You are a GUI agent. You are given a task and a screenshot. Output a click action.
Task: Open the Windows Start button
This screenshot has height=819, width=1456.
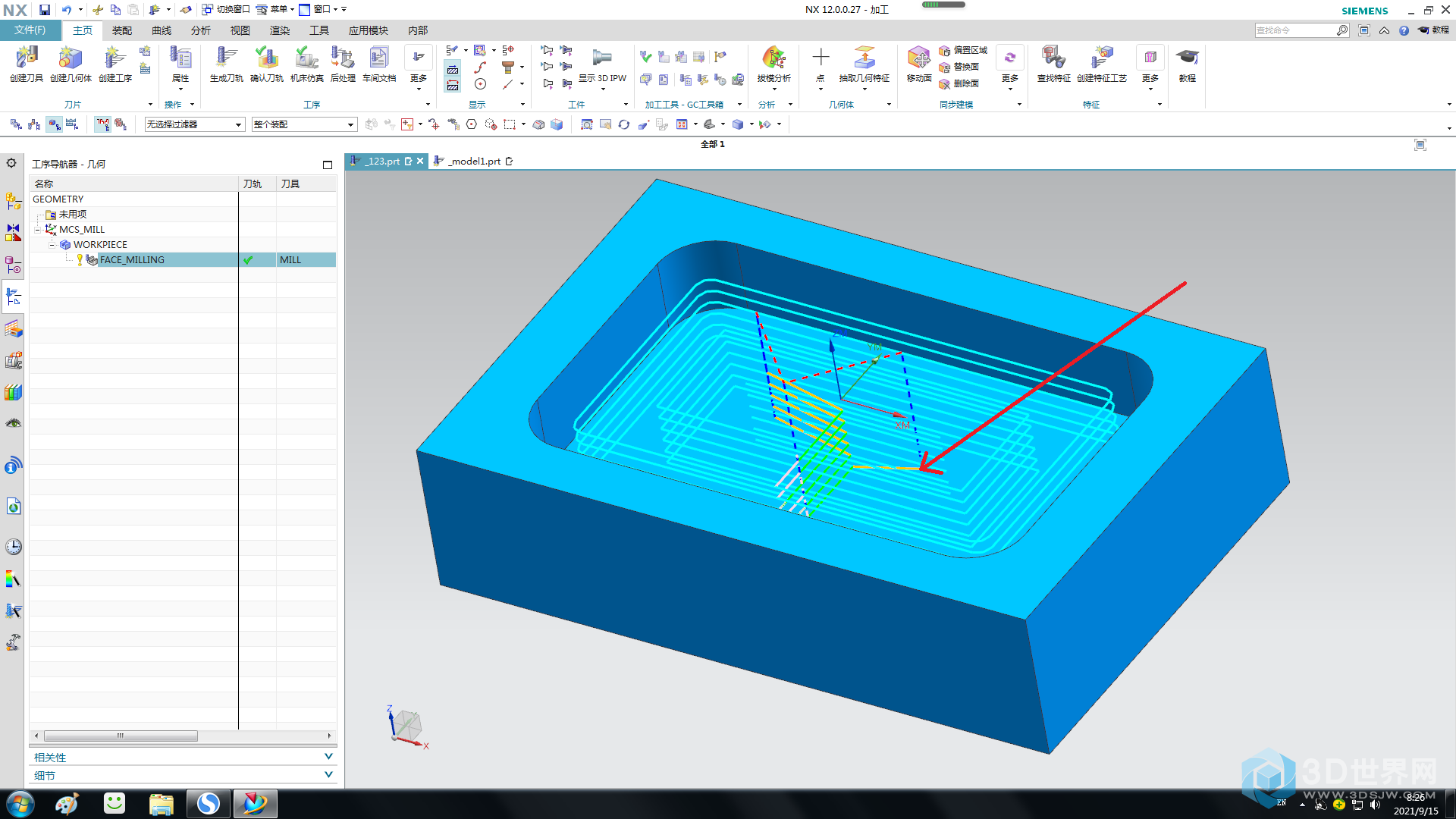pyautogui.click(x=20, y=804)
